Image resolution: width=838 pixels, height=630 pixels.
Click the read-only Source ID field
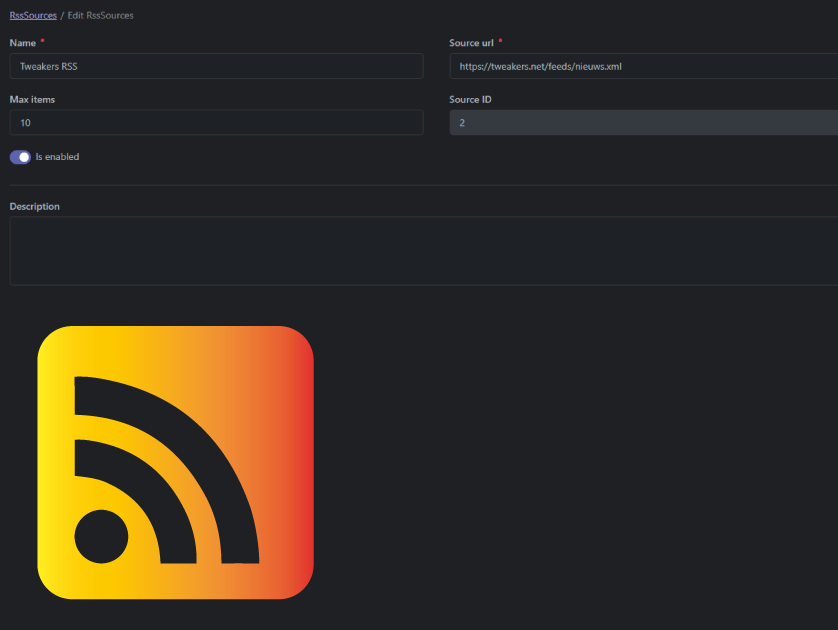pyautogui.click(x=643, y=123)
